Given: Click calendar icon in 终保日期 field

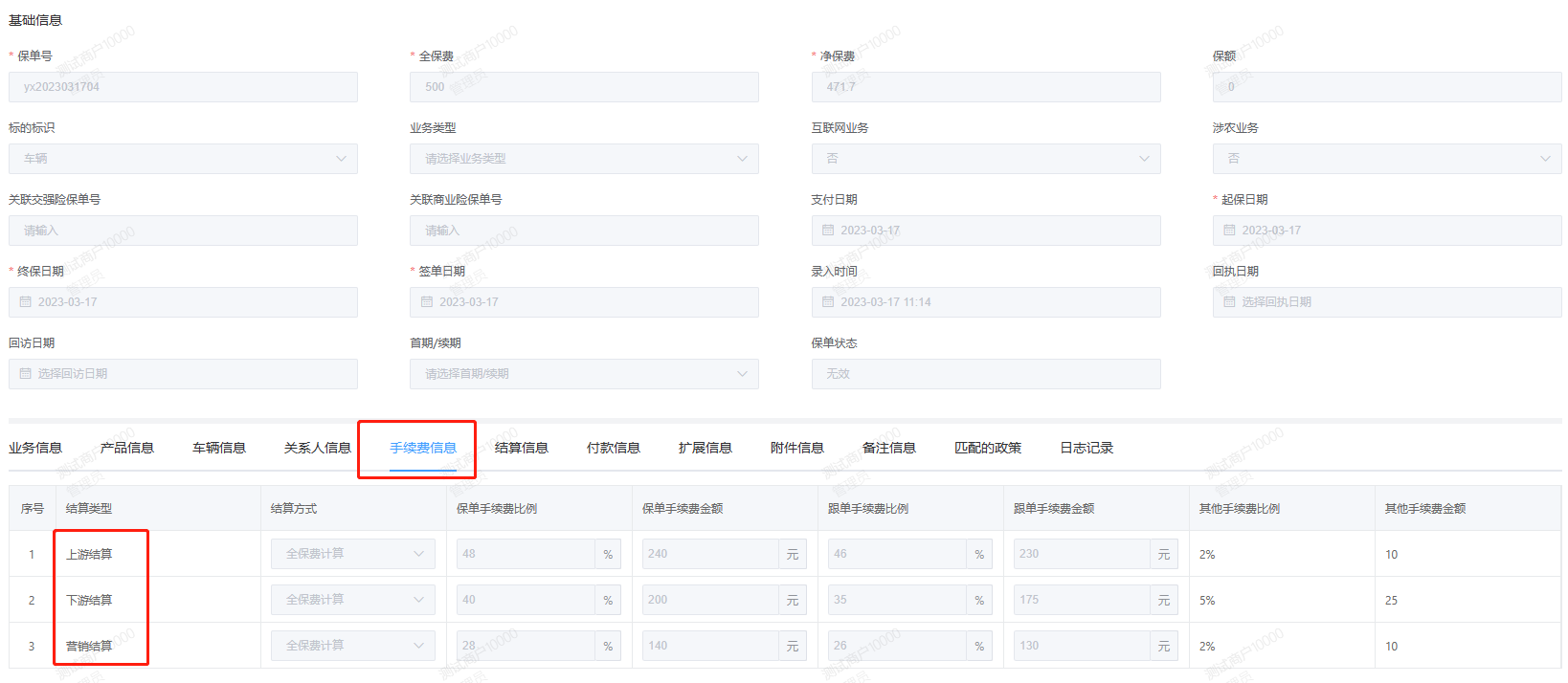Looking at the screenshot, I should pos(26,302).
